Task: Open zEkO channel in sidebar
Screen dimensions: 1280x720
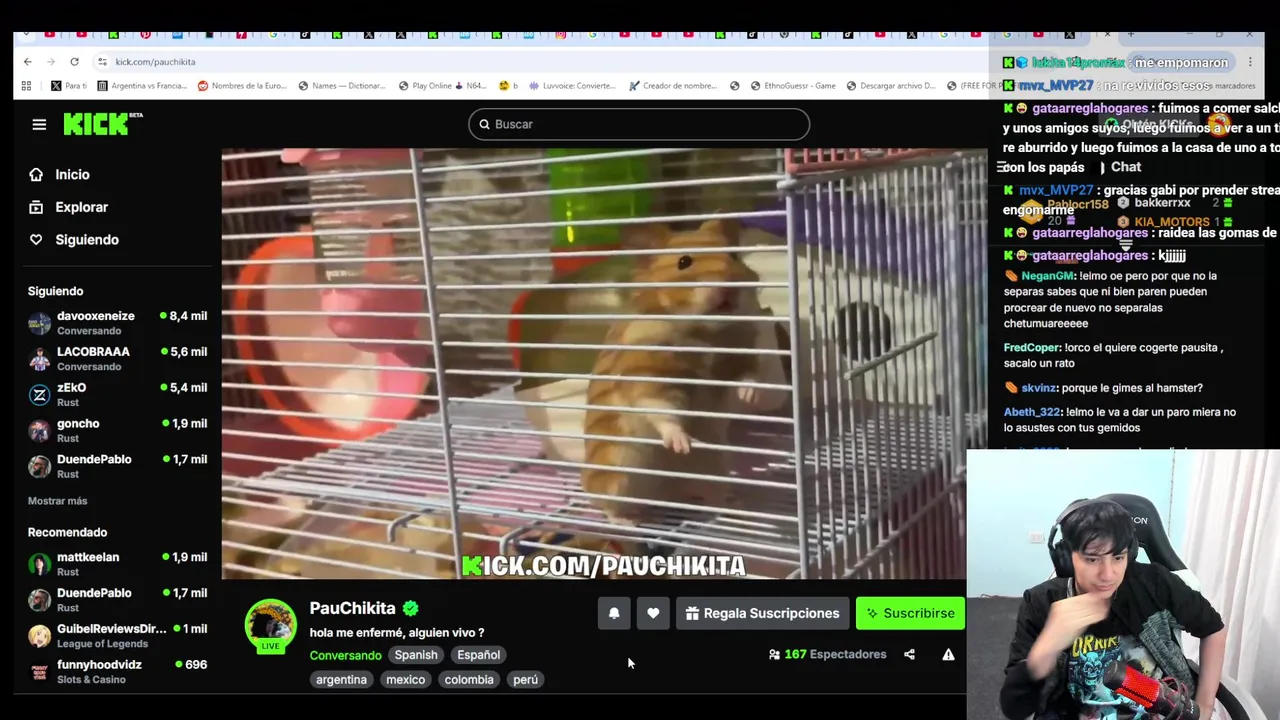Action: pyautogui.click(x=117, y=394)
